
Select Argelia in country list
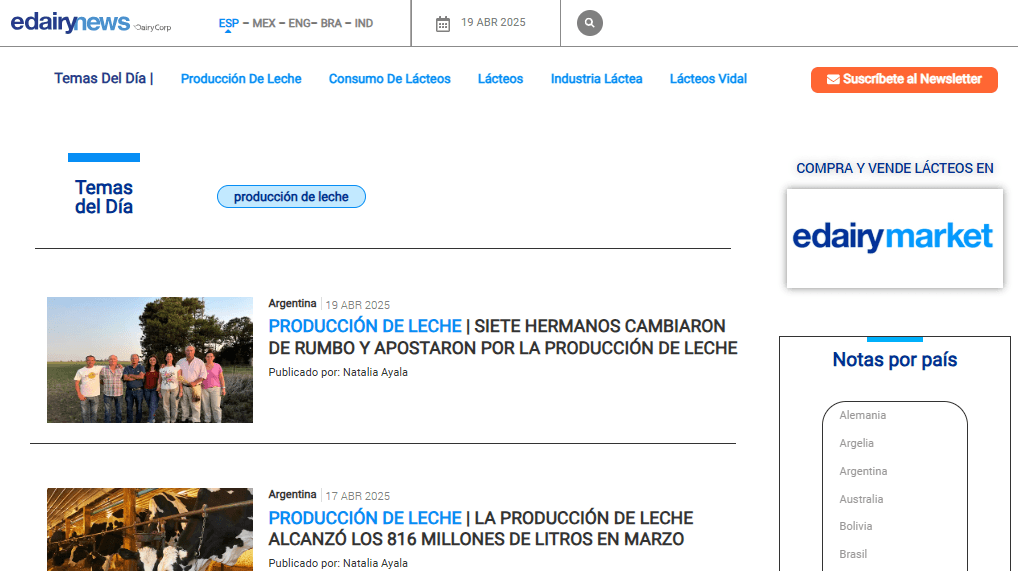click(x=856, y=443)
